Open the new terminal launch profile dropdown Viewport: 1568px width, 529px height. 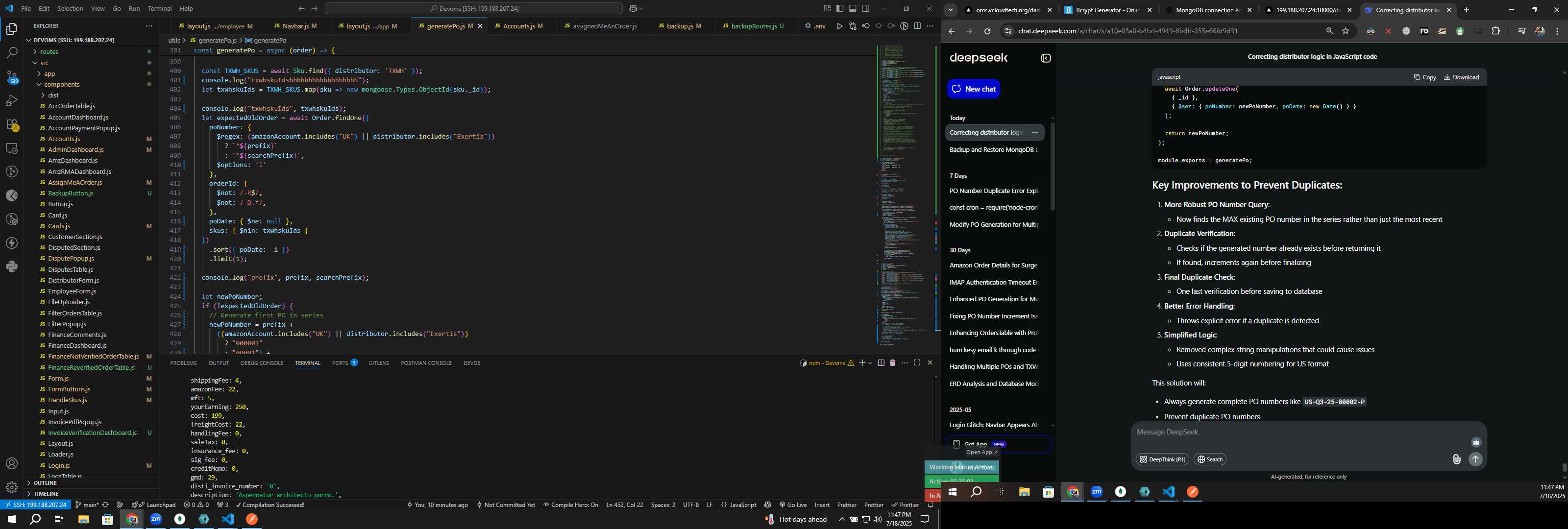(870, 363)
